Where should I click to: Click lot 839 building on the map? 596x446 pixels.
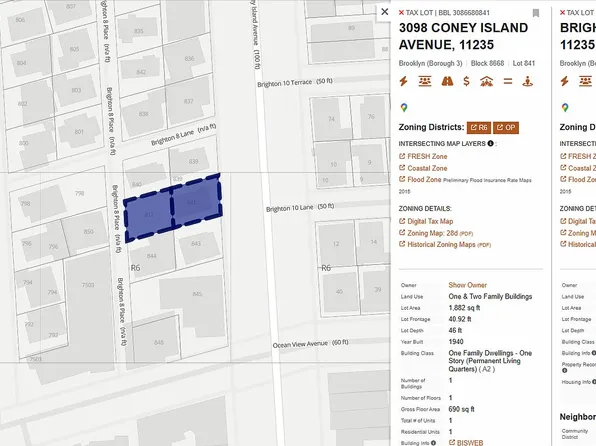coord(192,161)
